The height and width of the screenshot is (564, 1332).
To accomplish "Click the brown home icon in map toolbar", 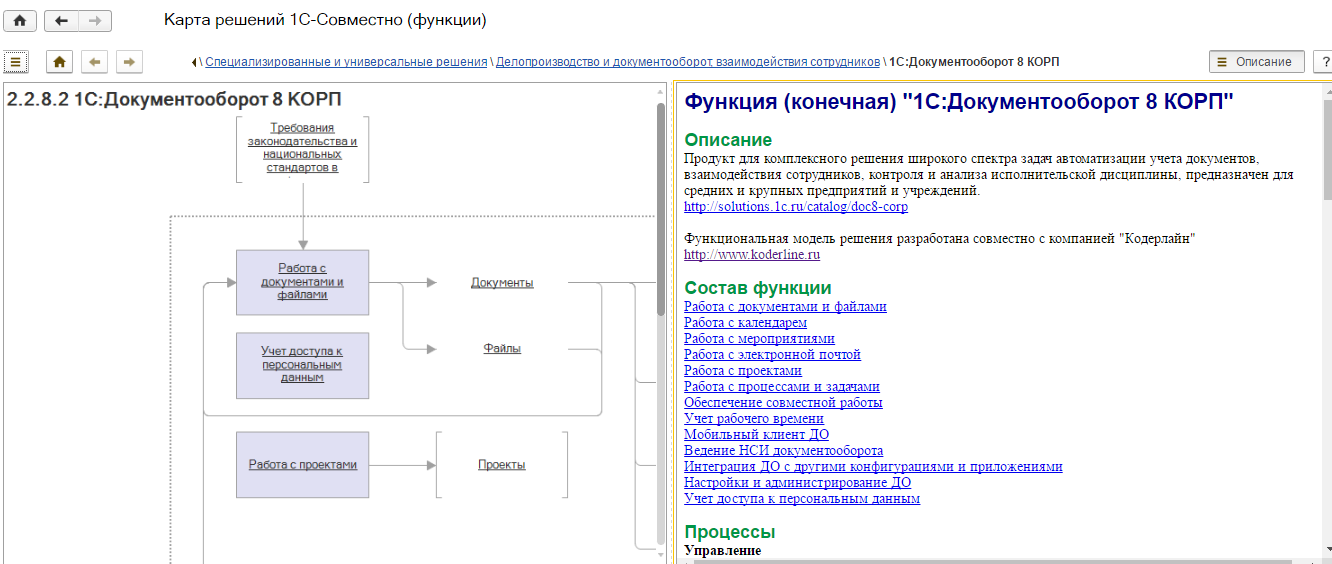I will (60, 62).
